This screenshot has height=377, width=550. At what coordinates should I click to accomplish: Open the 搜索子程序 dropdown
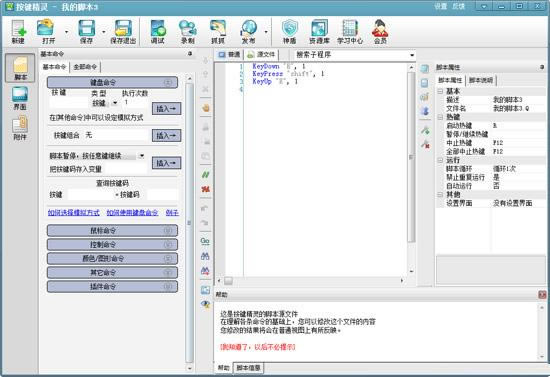tap(412, 55)
